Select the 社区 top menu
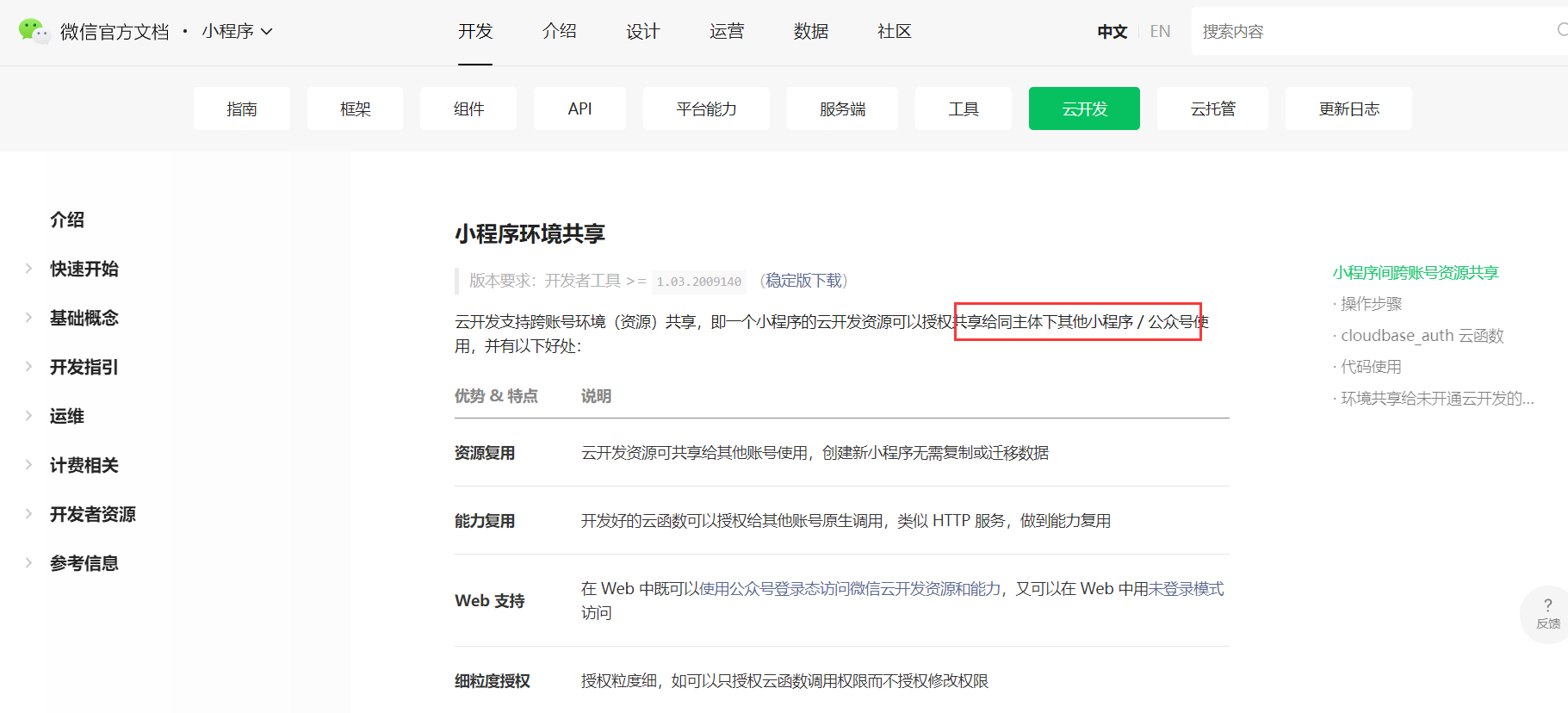The width and height of the screenshot is (1568, 713). [x=895, y=31]
